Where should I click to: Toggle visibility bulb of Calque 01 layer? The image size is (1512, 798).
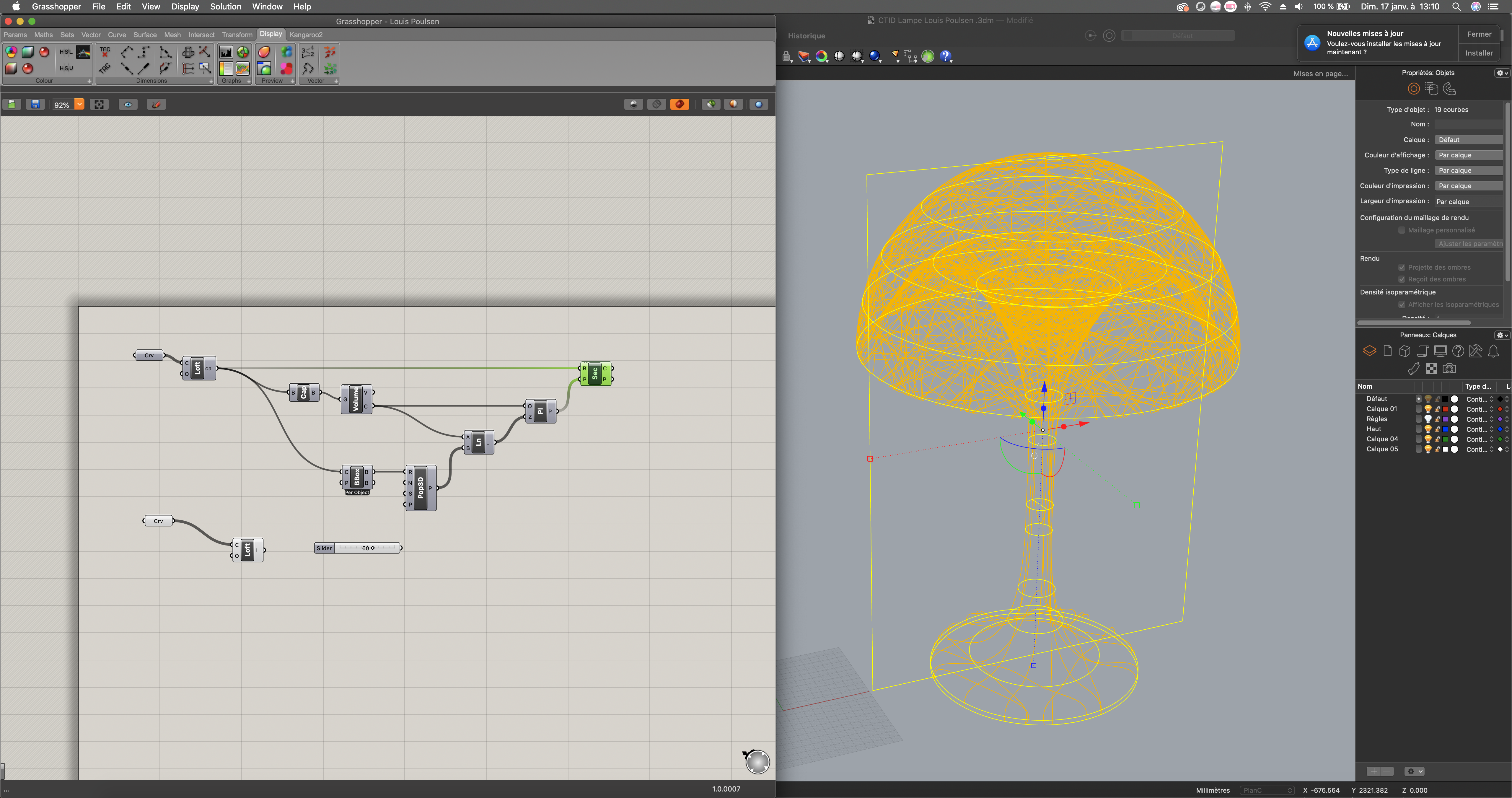coord(1428,409)
